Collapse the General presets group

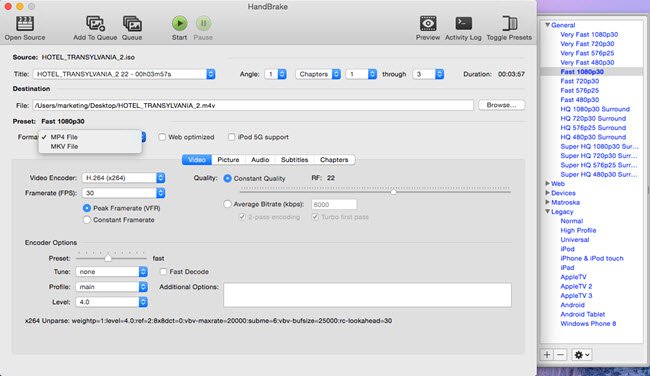pyautogui.click(x=547, y=25)
